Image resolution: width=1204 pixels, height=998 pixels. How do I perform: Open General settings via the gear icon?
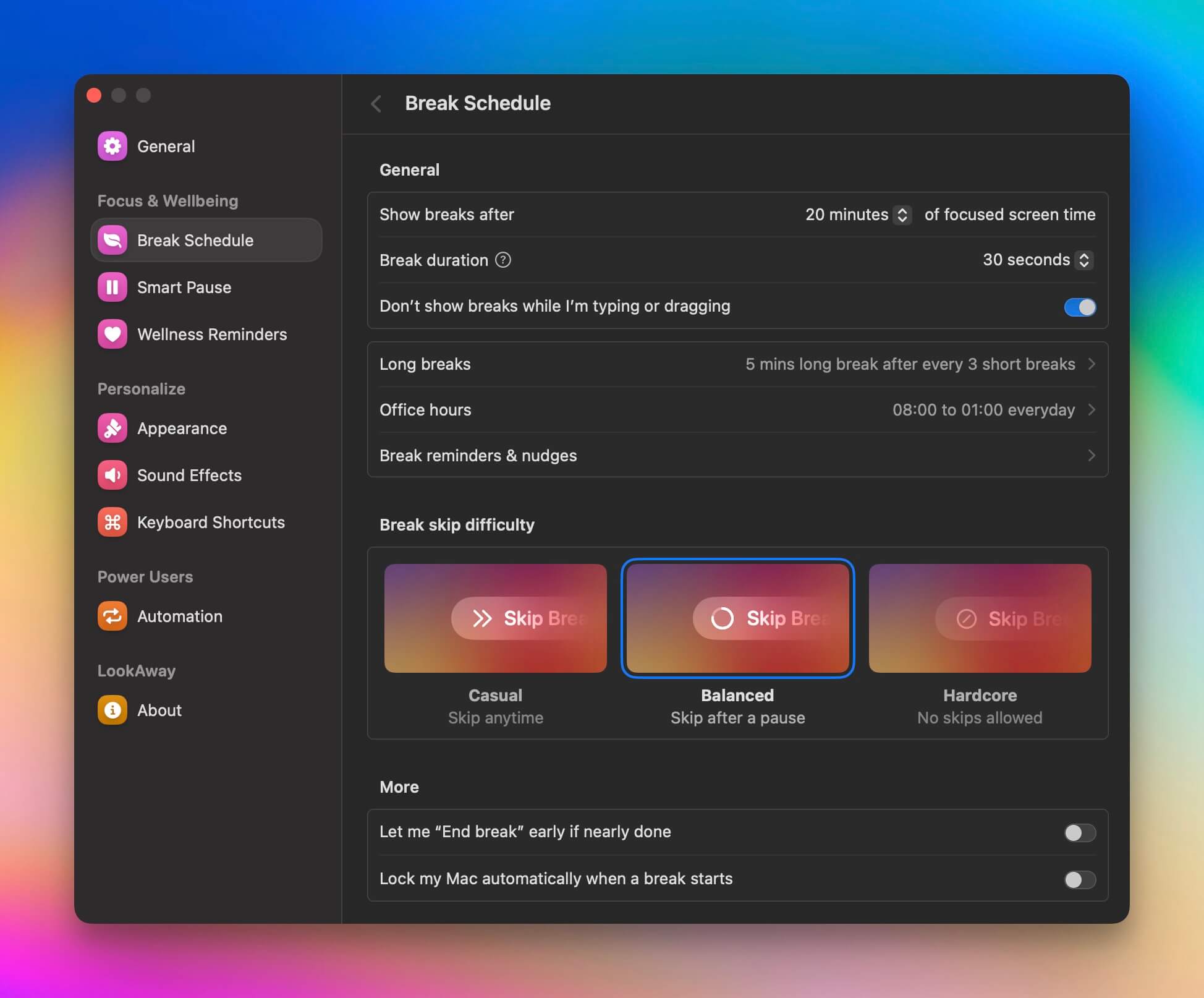(x=112, y=146)
